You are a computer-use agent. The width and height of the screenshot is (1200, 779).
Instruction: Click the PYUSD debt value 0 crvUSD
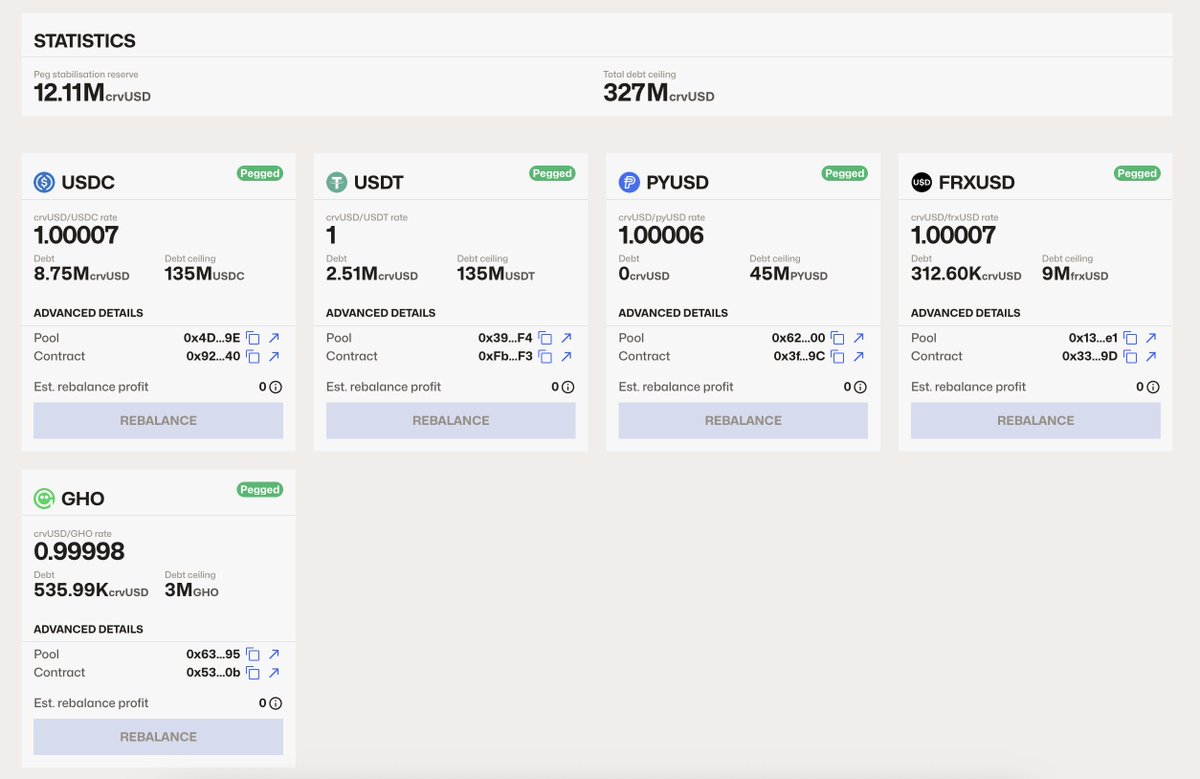click(x=644, y=274)
